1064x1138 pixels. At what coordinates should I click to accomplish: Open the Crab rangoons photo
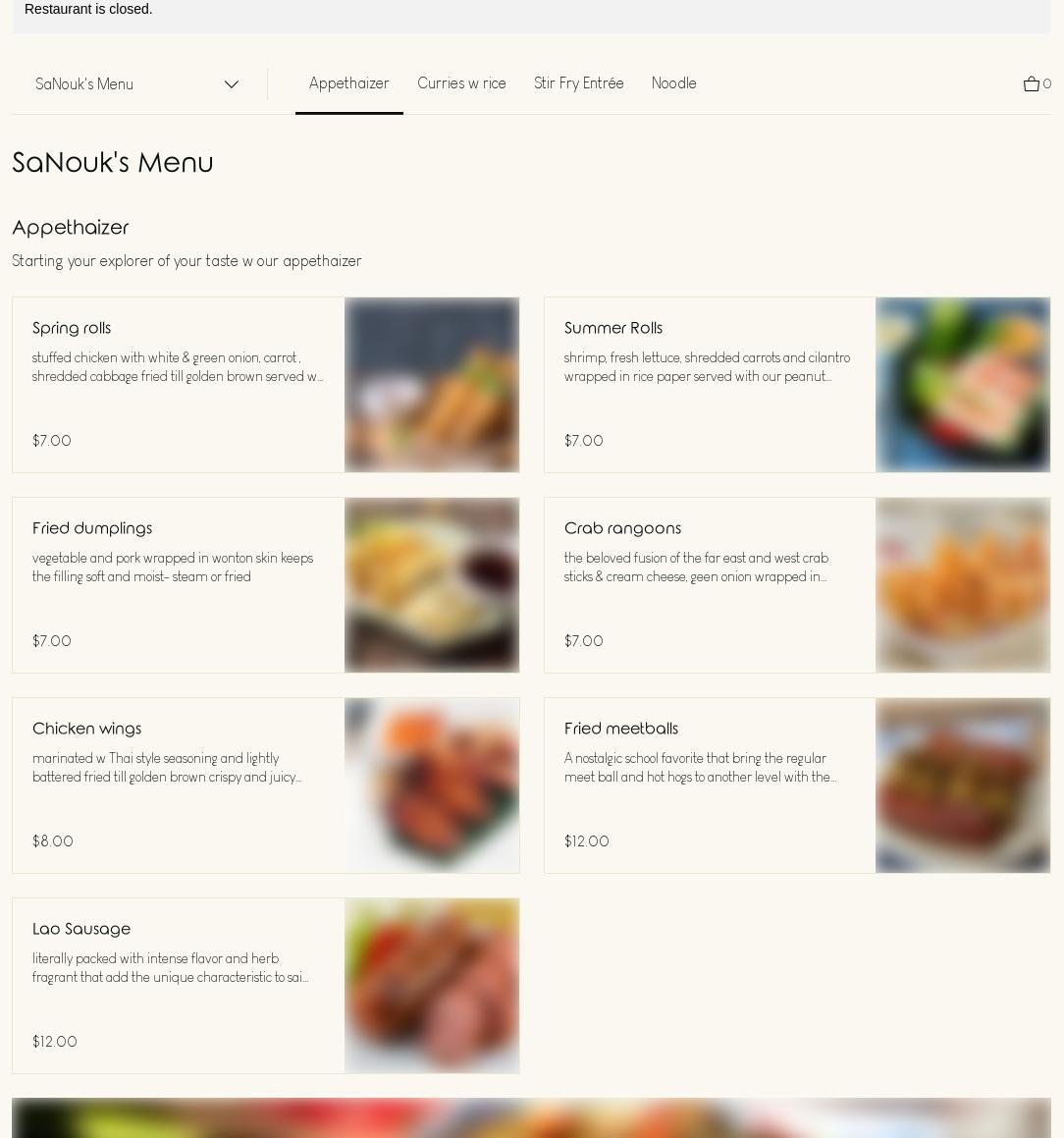pos(963,585)
